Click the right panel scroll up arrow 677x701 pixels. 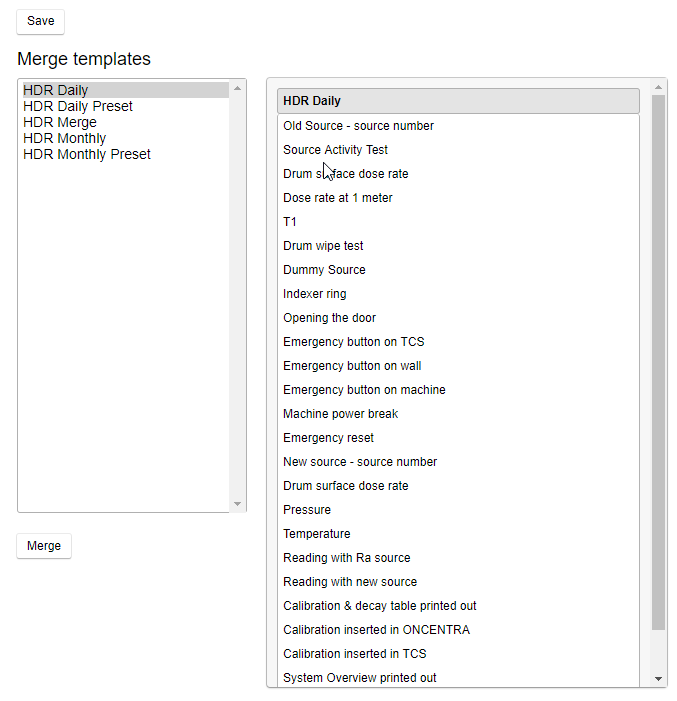[658, 87]
